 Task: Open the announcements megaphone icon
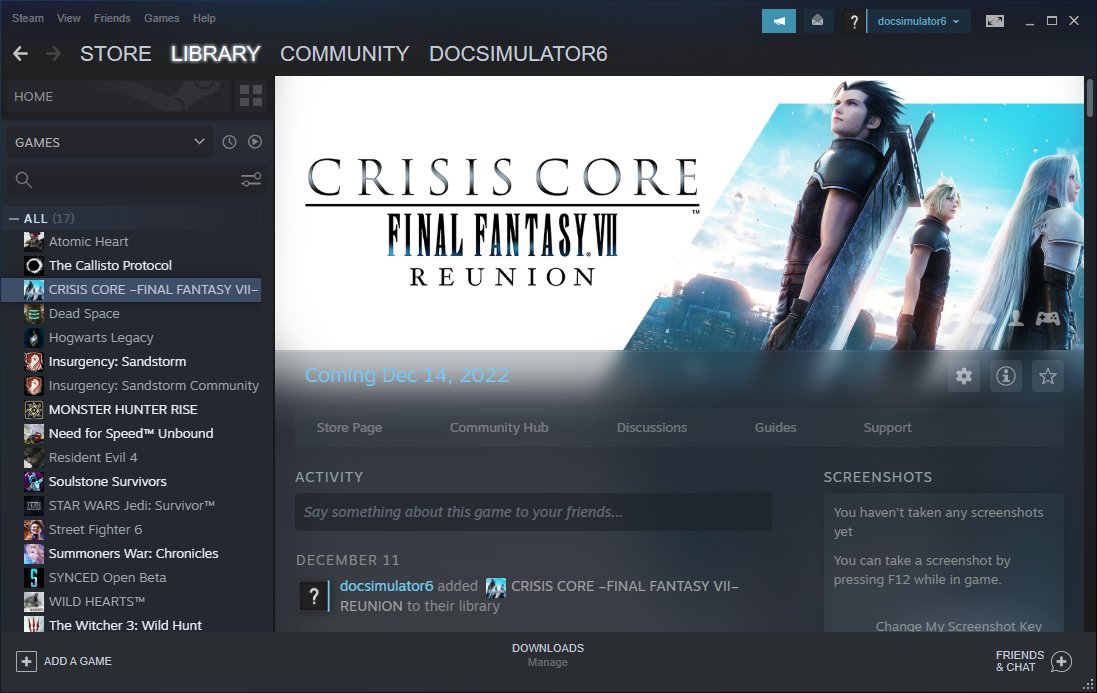[779, 21]
